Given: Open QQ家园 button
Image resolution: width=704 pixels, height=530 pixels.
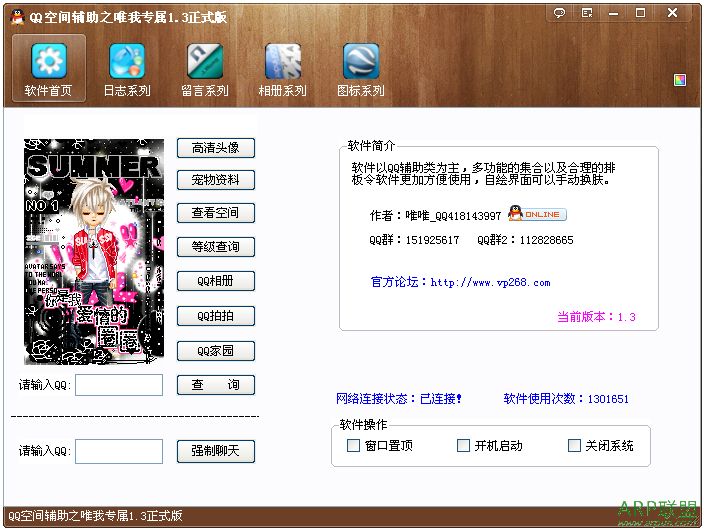Looking at the screenshot, I should [216, 351].
